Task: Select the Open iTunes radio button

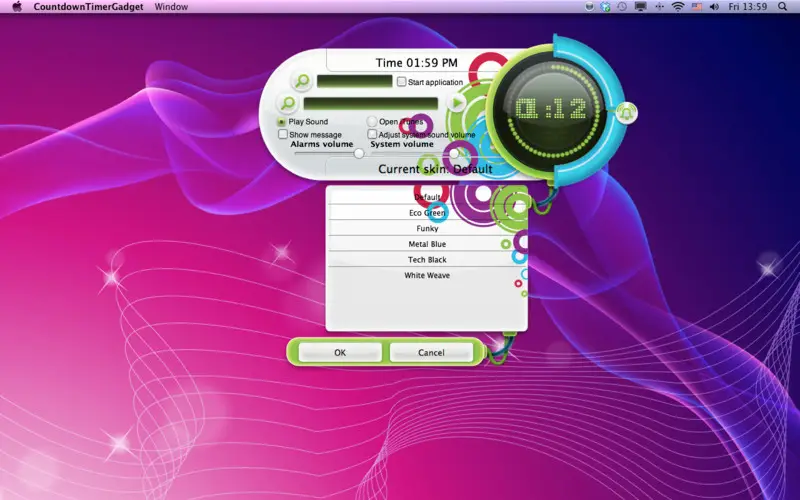Action: (x=372, y=121)
